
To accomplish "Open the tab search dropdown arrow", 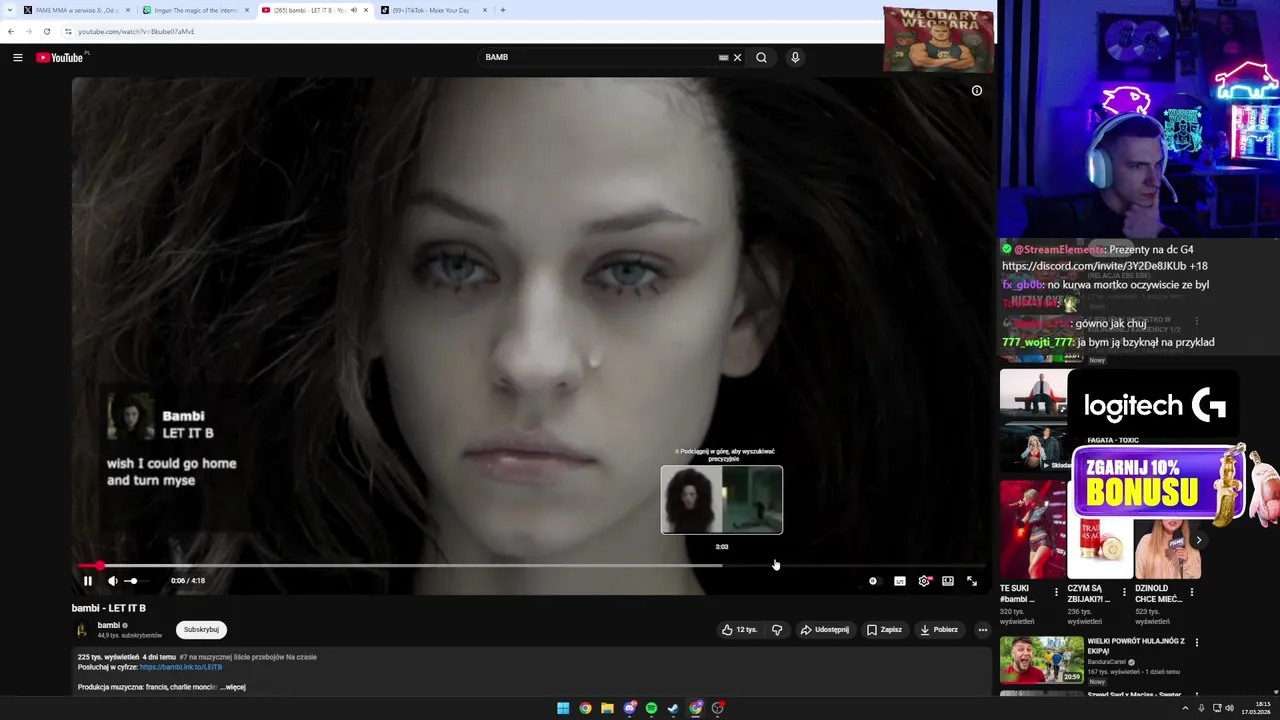I will coord(9,10).
